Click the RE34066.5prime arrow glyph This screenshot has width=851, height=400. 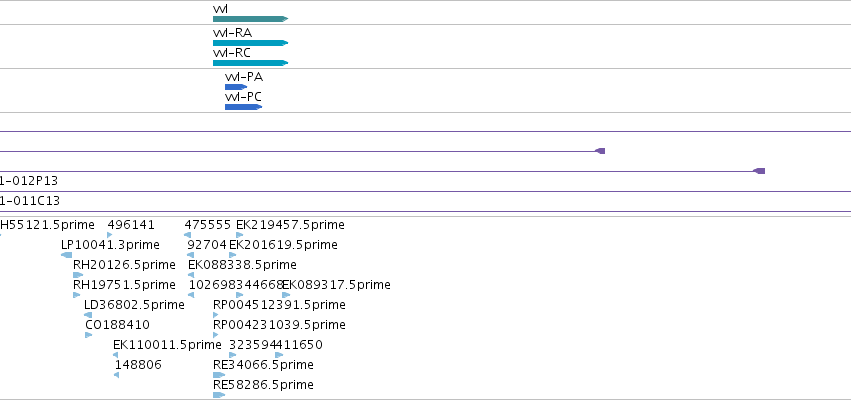tap(219, 375)
